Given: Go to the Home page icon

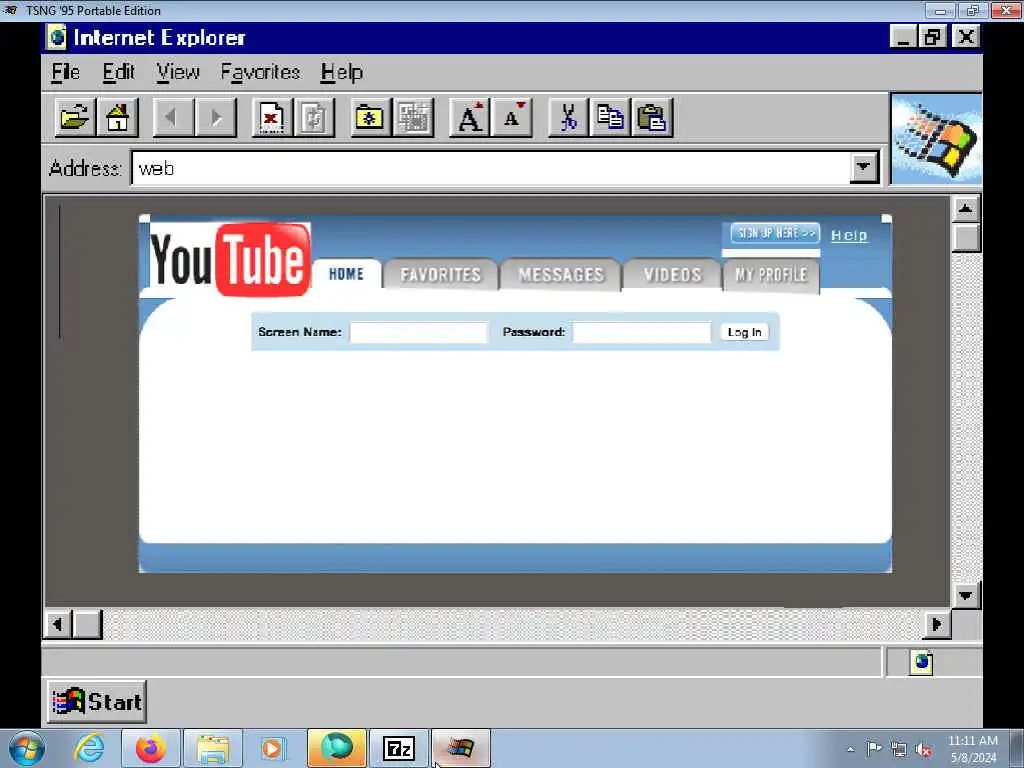Looking at the screenshot, I should tap(118, 118).
